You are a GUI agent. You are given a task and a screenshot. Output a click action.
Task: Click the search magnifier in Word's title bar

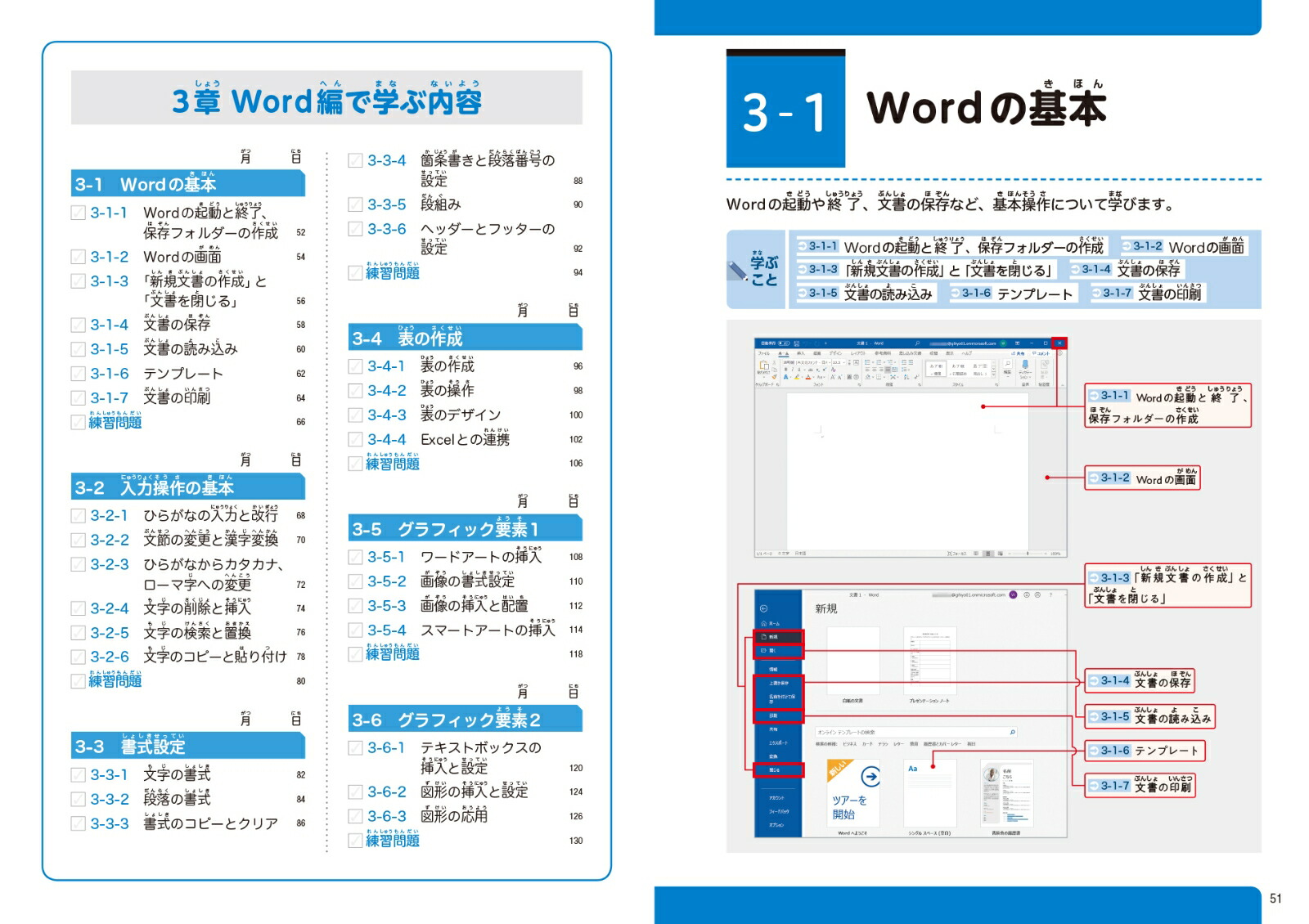coord(917,343)
